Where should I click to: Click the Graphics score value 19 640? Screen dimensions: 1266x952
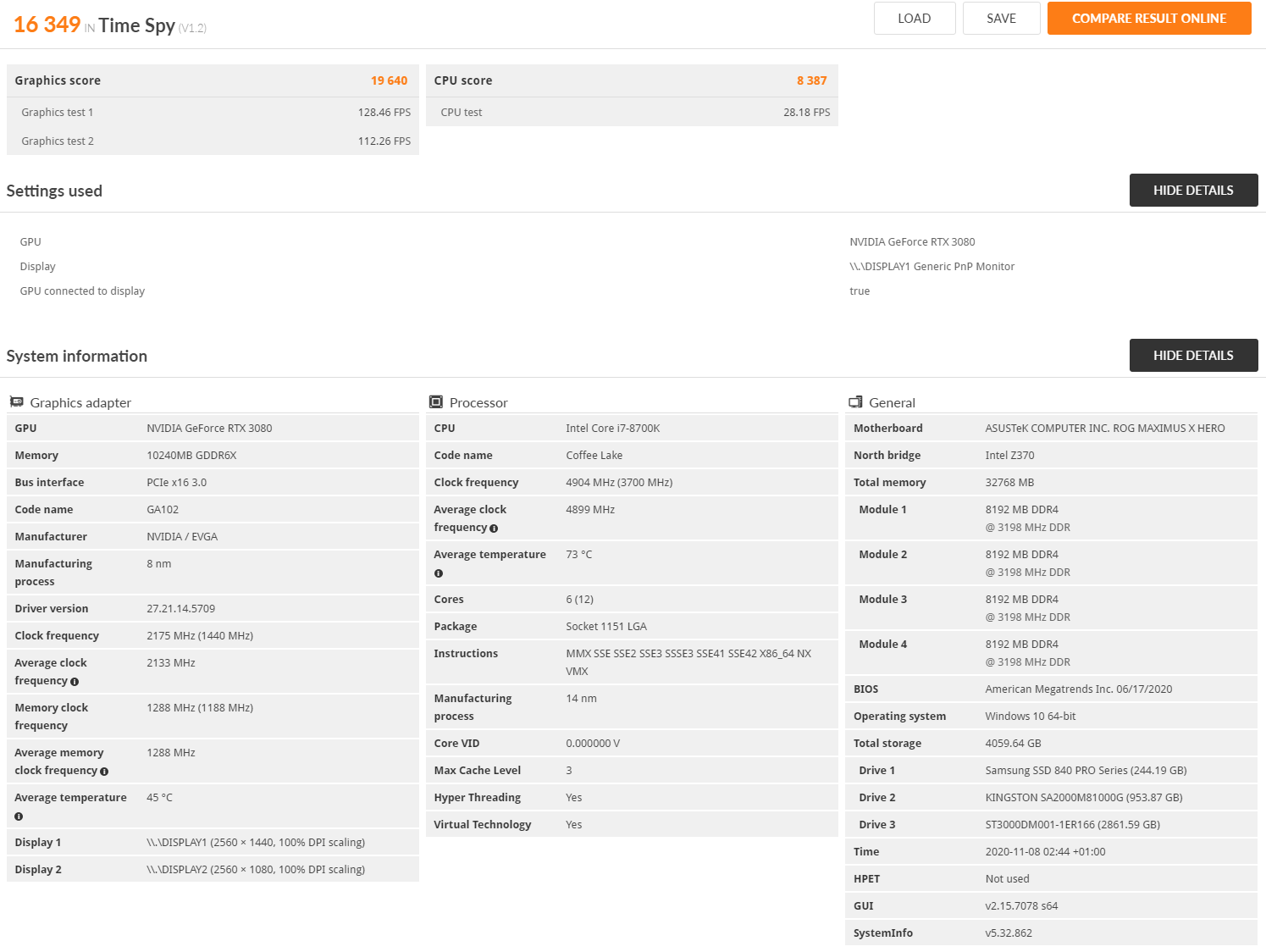[x=389, y=80]
